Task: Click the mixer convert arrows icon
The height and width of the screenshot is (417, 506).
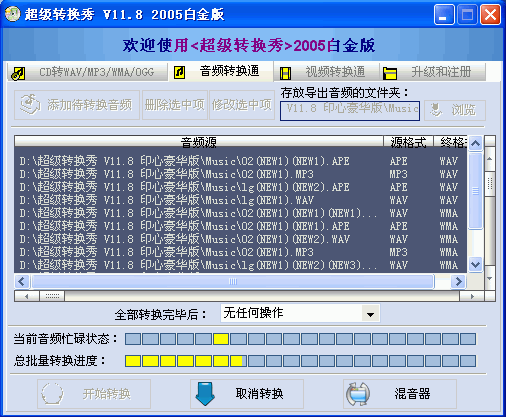Action: click(358, 394)
